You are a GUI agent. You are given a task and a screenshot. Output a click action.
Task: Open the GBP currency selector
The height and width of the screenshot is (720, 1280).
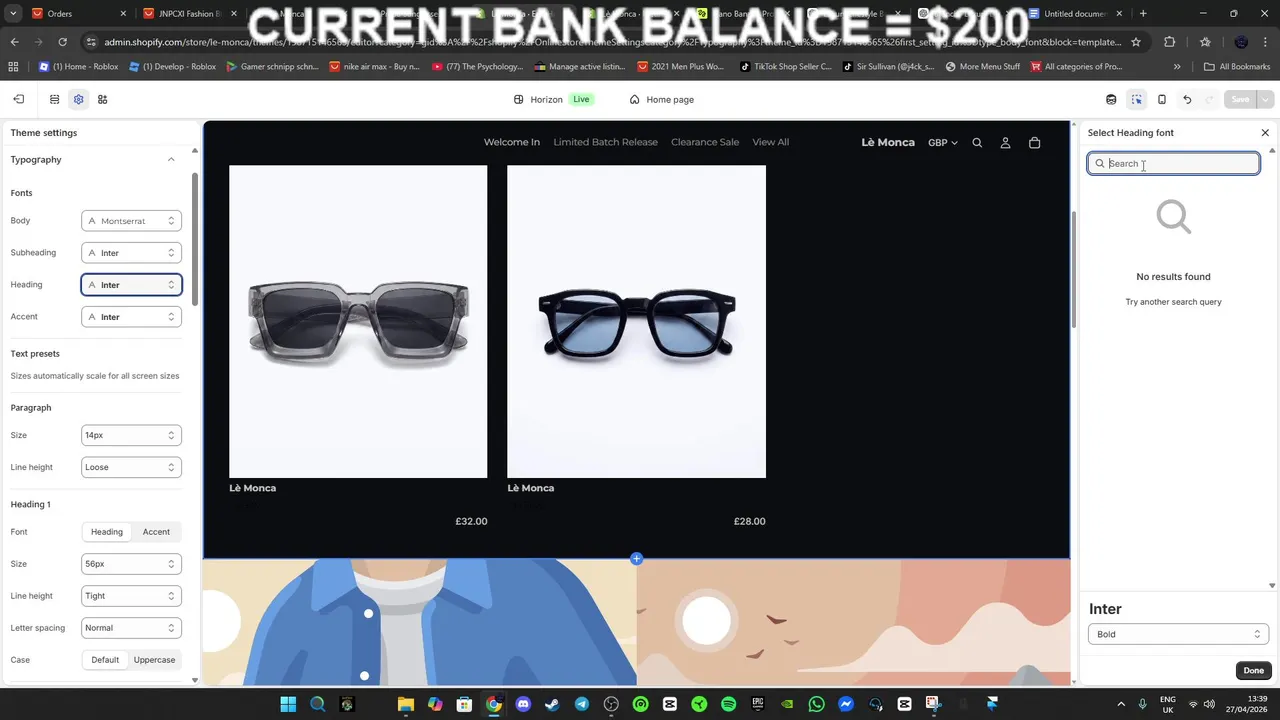click(x=942, y=143)
